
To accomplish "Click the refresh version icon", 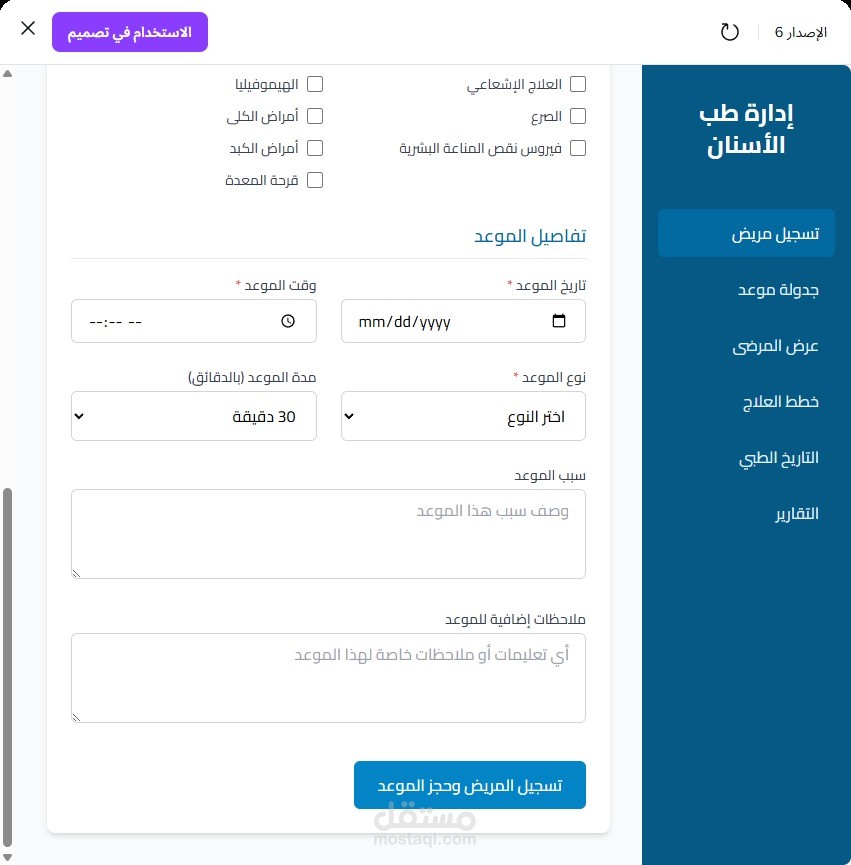I will 729,32.
